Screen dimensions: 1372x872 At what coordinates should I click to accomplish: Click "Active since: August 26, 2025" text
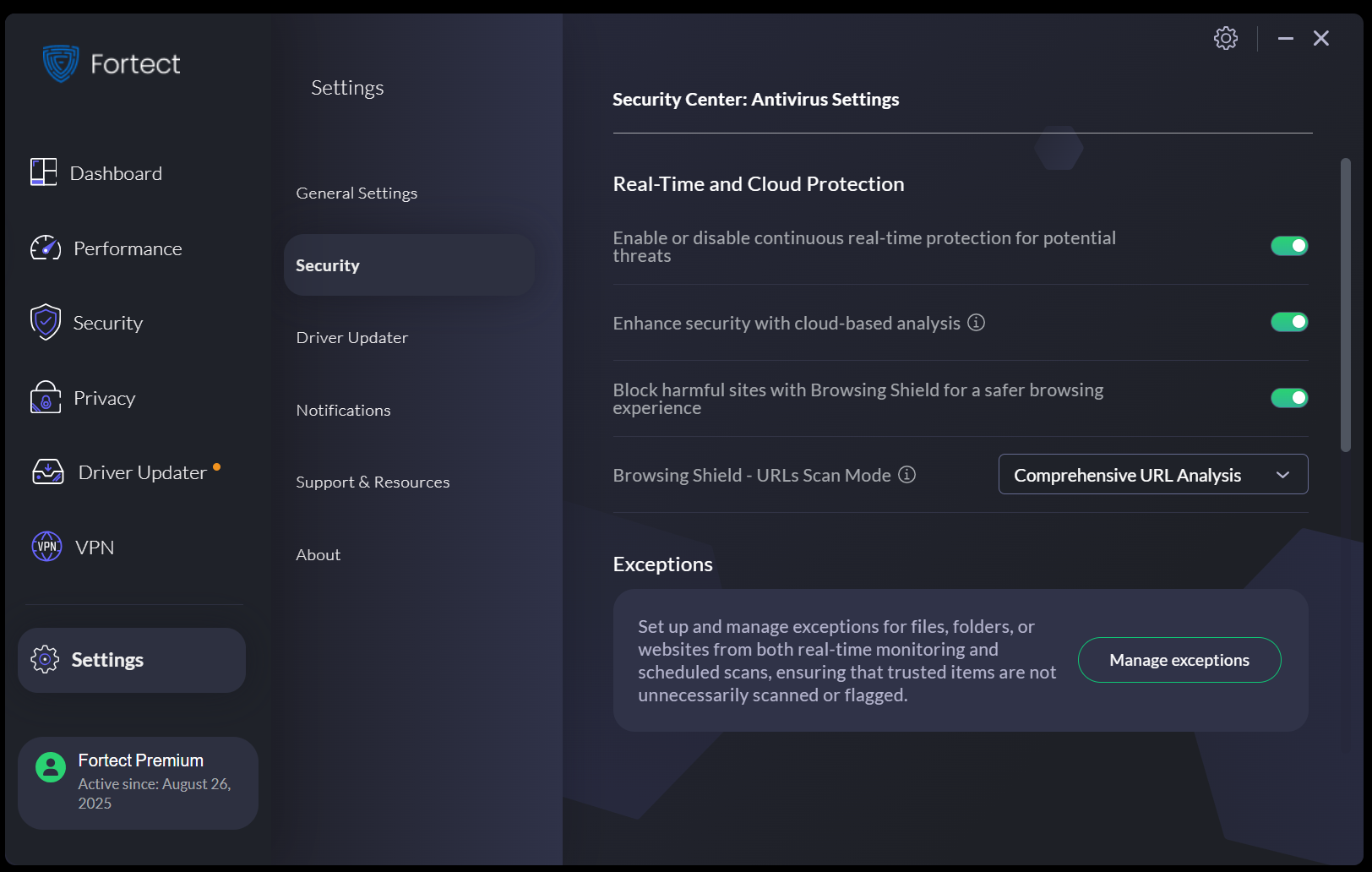point(155,793)
